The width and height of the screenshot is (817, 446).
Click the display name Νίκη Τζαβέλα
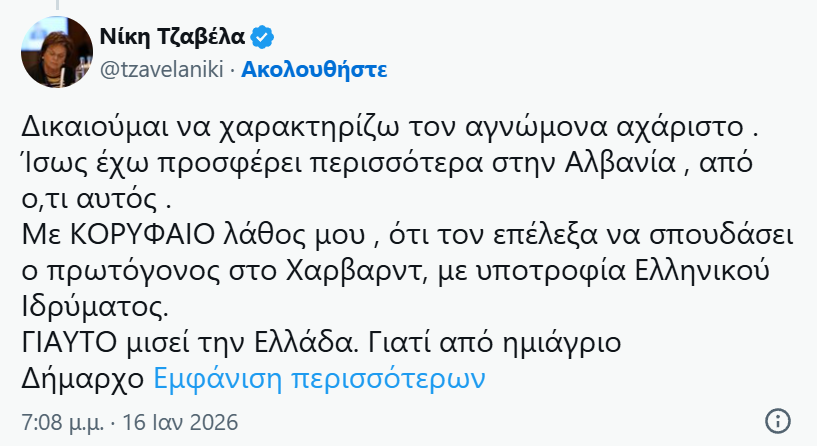[x=172, y=39]
